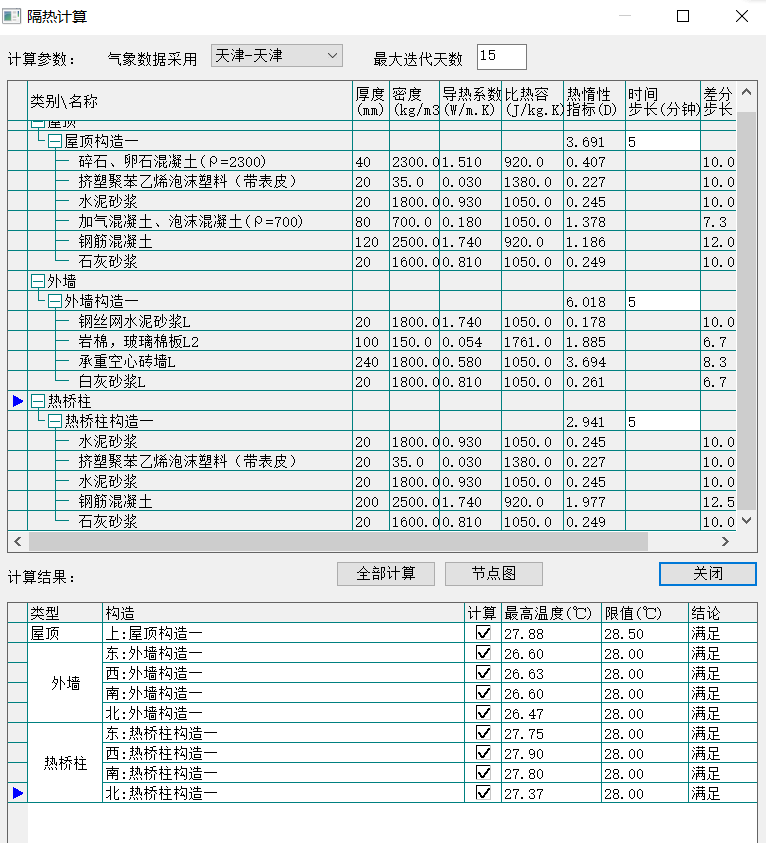This screenshot has width=766, height=843.
Task: Click the 最大迭代天数 input field
Action: point(501,58)
